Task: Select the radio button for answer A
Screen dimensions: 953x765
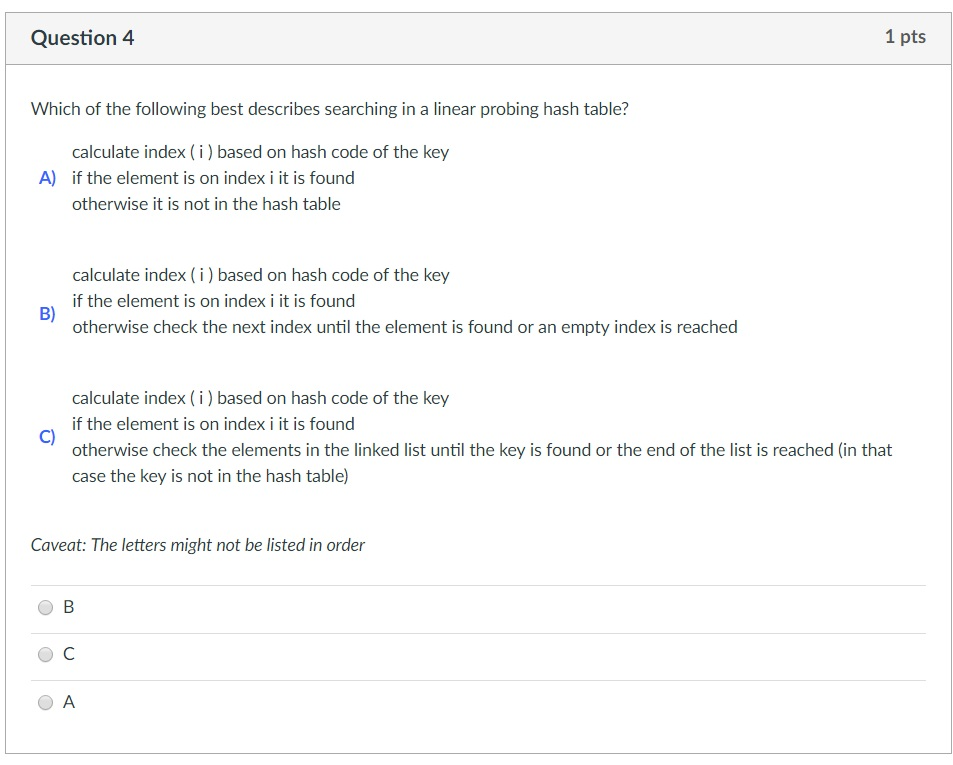Action: click(x=45, y=701)
